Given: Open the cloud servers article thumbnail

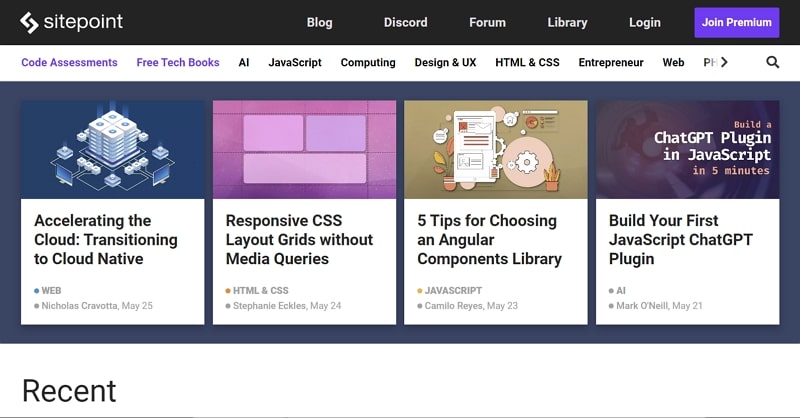Looking at the screenshot, I should click(113, 150).
